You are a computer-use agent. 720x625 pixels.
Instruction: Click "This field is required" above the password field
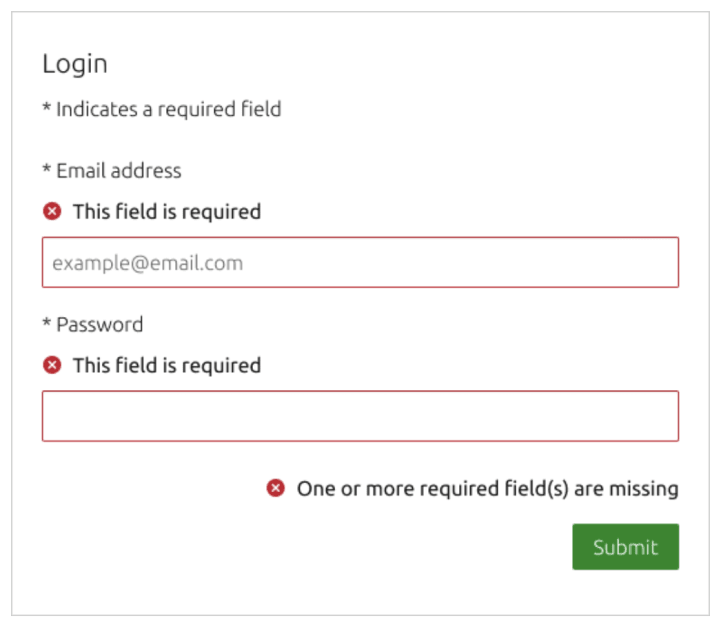(x=166, y=366)
